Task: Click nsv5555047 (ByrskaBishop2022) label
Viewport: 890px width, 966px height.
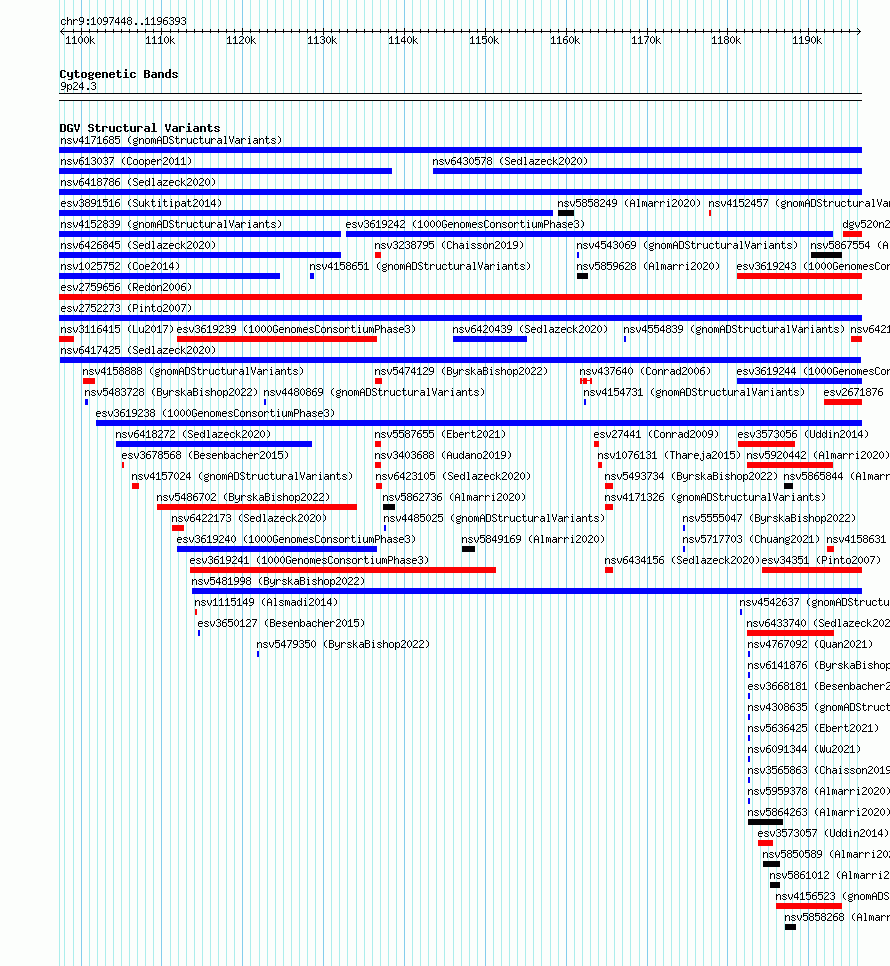Action: 769,518
